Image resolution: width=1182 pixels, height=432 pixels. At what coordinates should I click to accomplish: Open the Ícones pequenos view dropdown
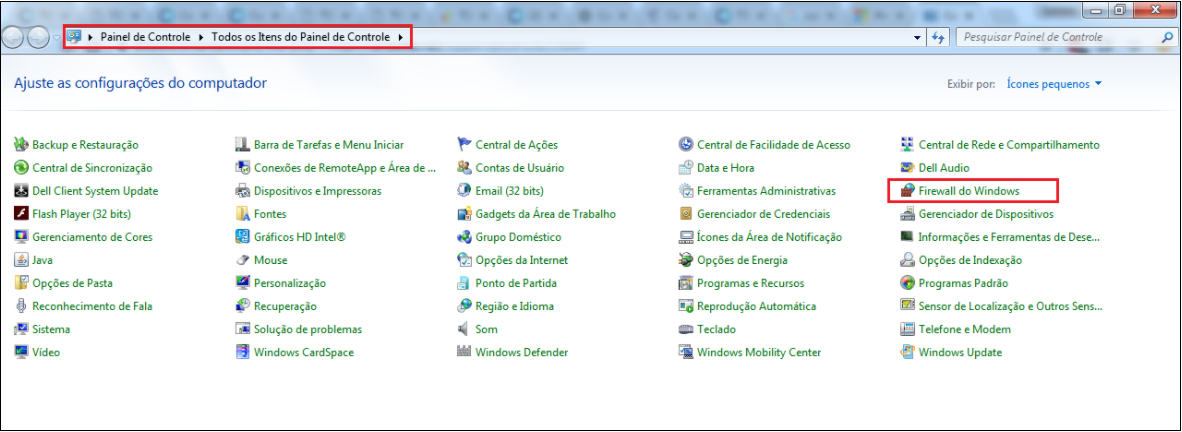tap(1055, 84)
